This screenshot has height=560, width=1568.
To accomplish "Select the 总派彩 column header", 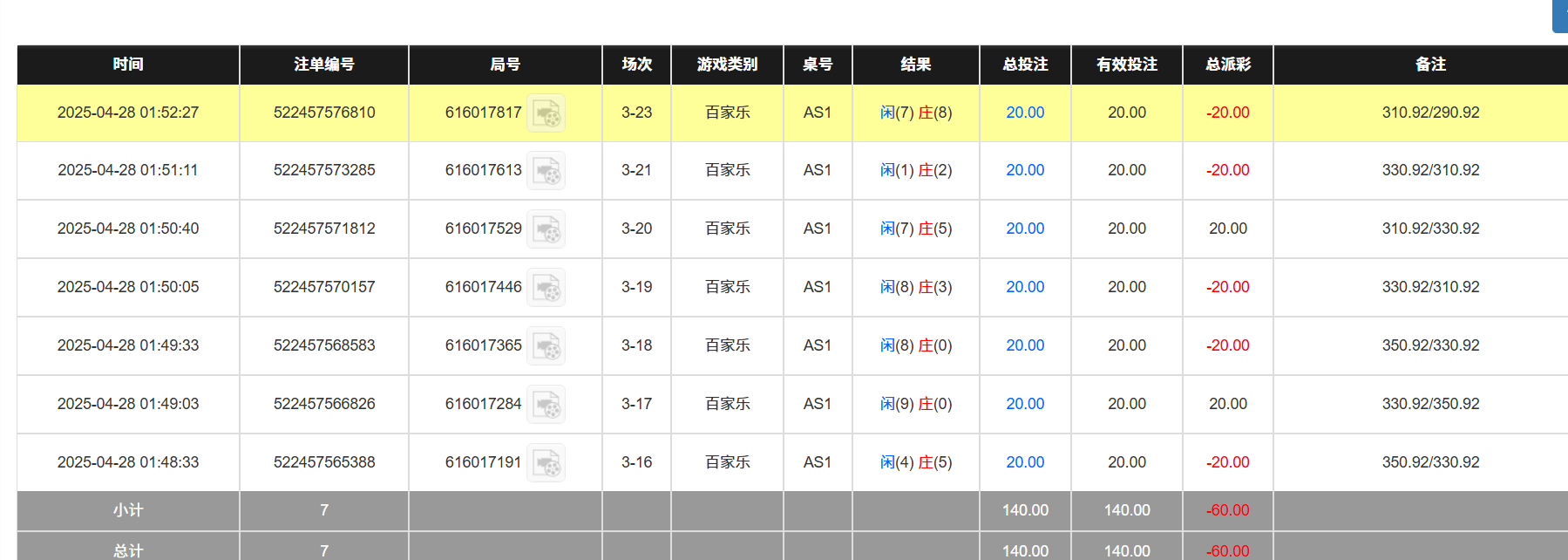I will (x=1227, y=65).
